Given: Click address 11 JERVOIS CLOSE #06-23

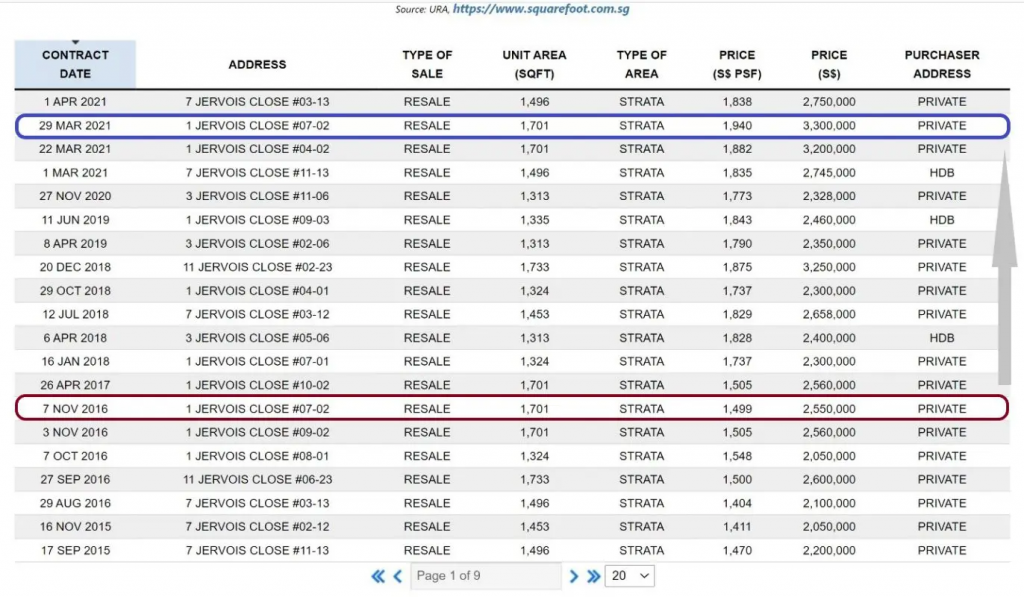Looking at the screenshot, I should coord(257,479).
